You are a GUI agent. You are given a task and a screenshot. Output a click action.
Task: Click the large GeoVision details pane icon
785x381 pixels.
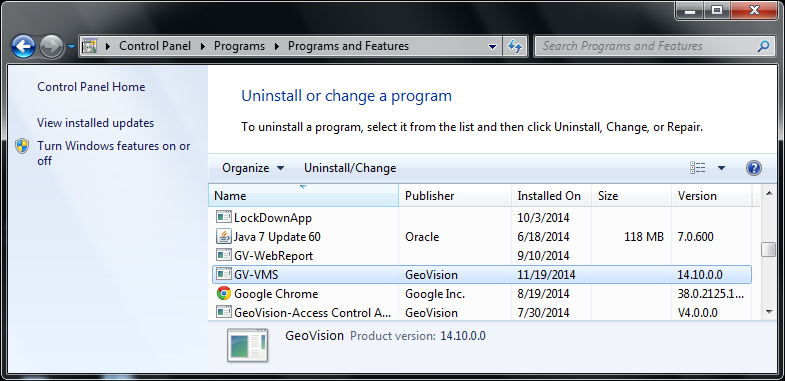click(247, 345)
